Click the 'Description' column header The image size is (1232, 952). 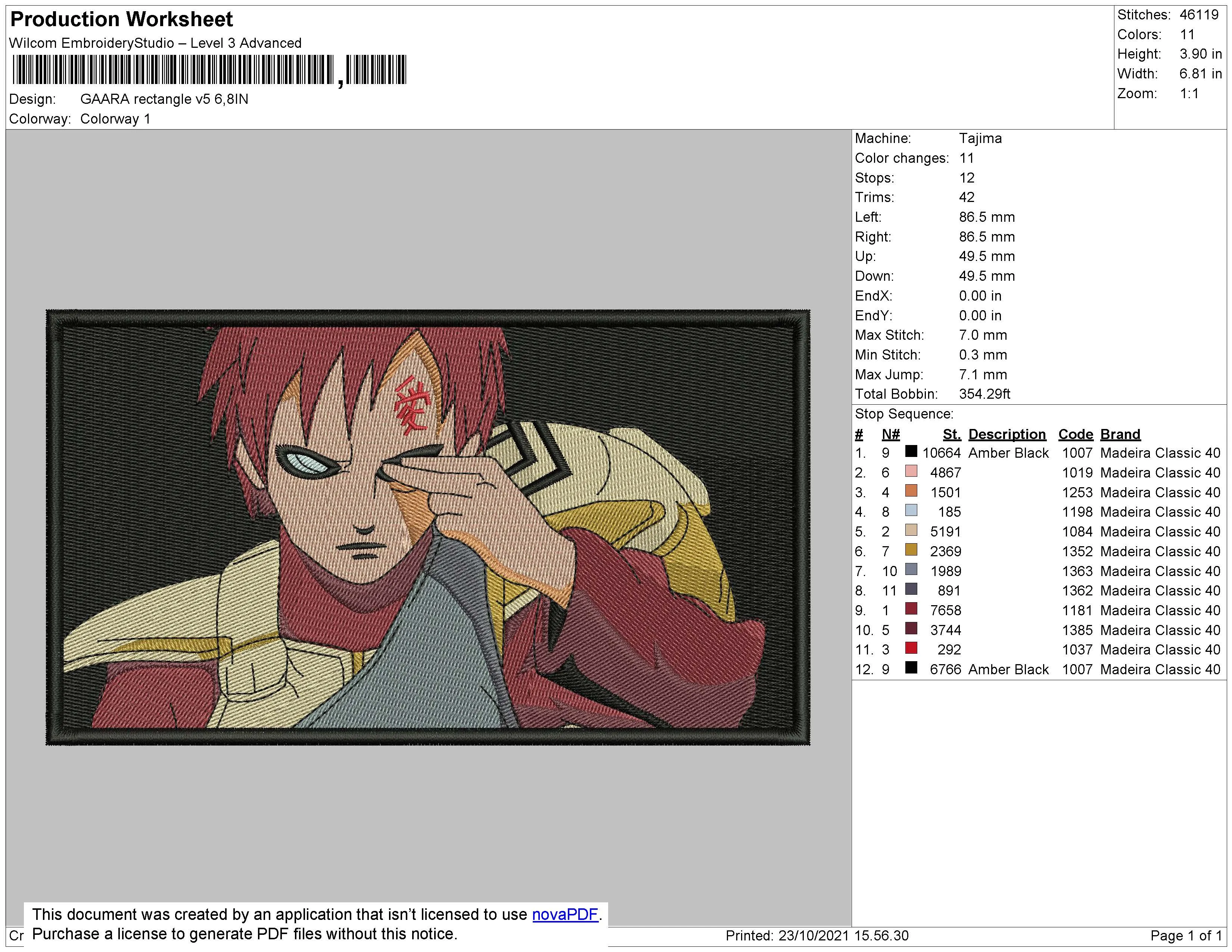pos(1007,435)
